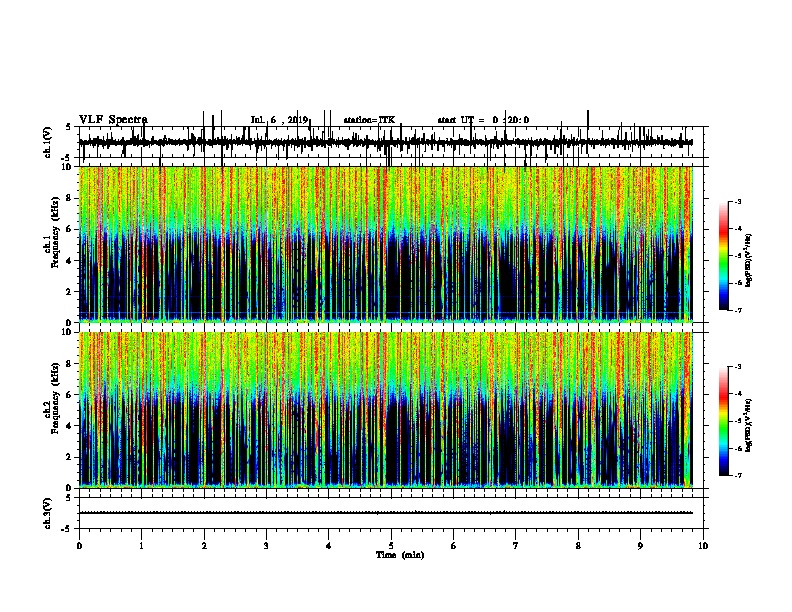Click the flat ch.3 voltage trace

click(386, 513)
